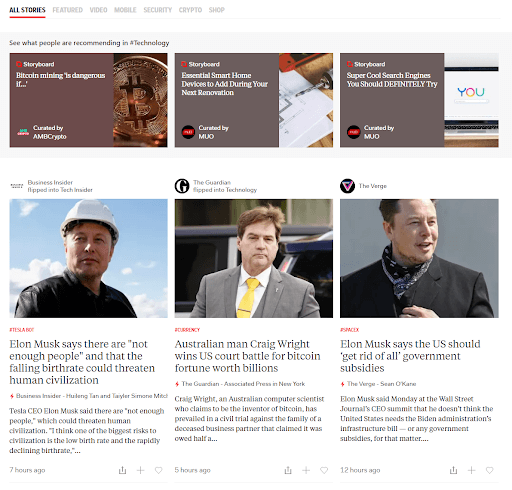Flip the Craig Wright story with plus icon

click(x=306, y=470)
